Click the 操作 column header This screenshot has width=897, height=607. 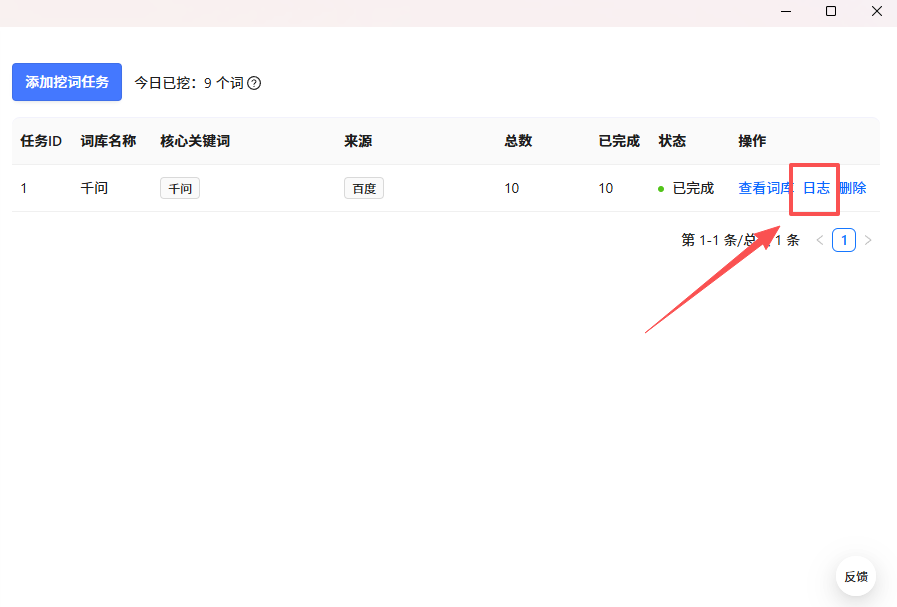pyautogui.click(x=752, y=141)
